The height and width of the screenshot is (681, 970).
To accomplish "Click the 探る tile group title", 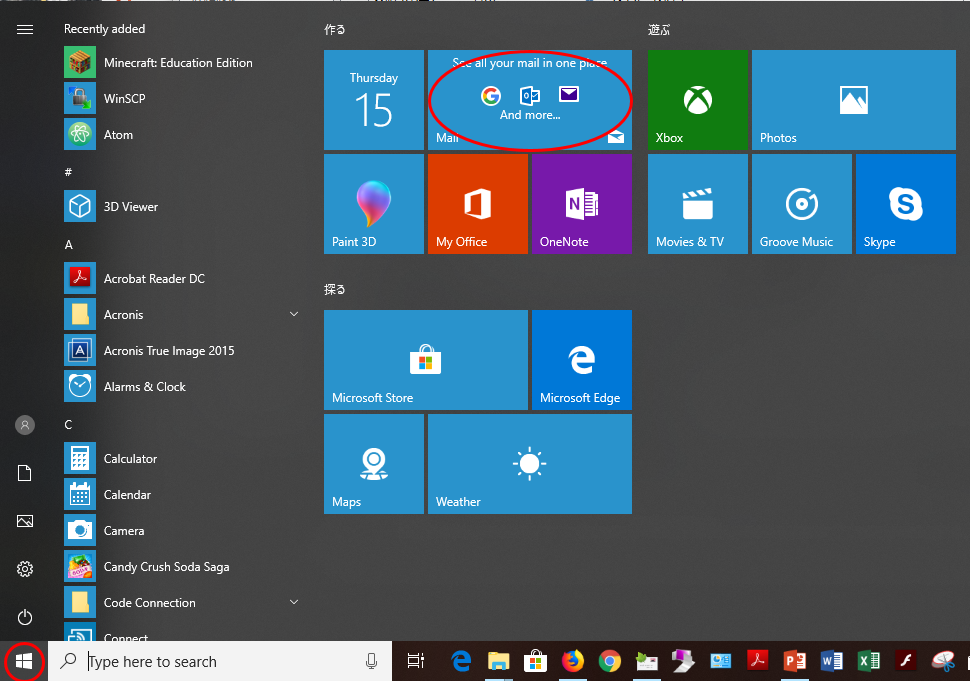I will click(x=335, y=289).
